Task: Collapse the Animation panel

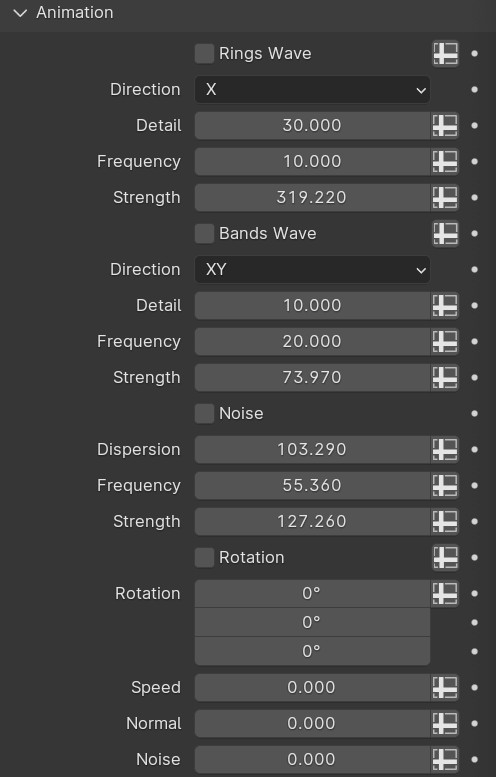Action: (x=20, y=13)
